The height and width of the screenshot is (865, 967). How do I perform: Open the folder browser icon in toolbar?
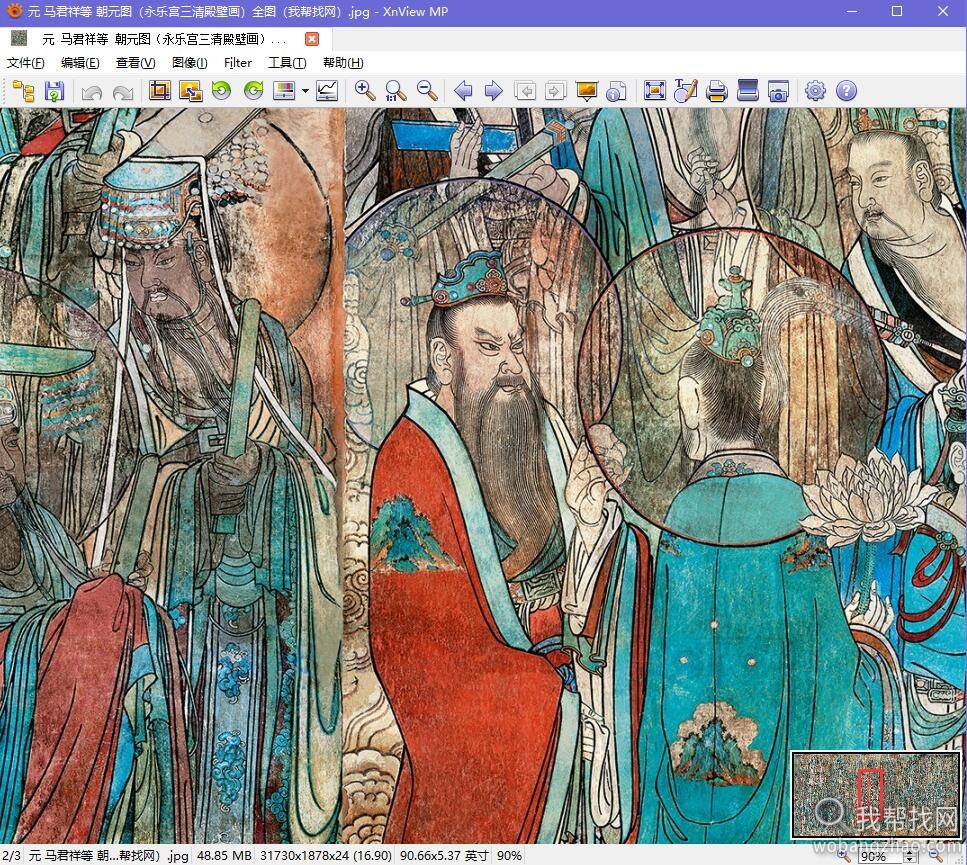(24, 91)
